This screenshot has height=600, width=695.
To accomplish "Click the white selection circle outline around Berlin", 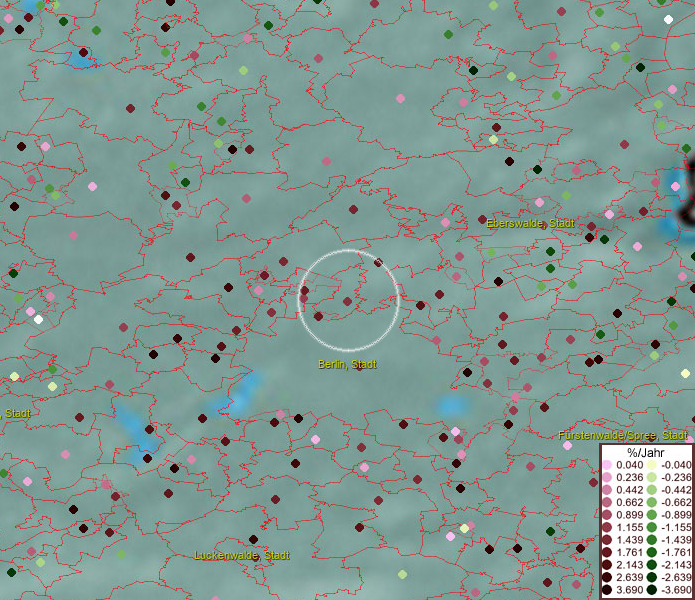I will [300, 300].
